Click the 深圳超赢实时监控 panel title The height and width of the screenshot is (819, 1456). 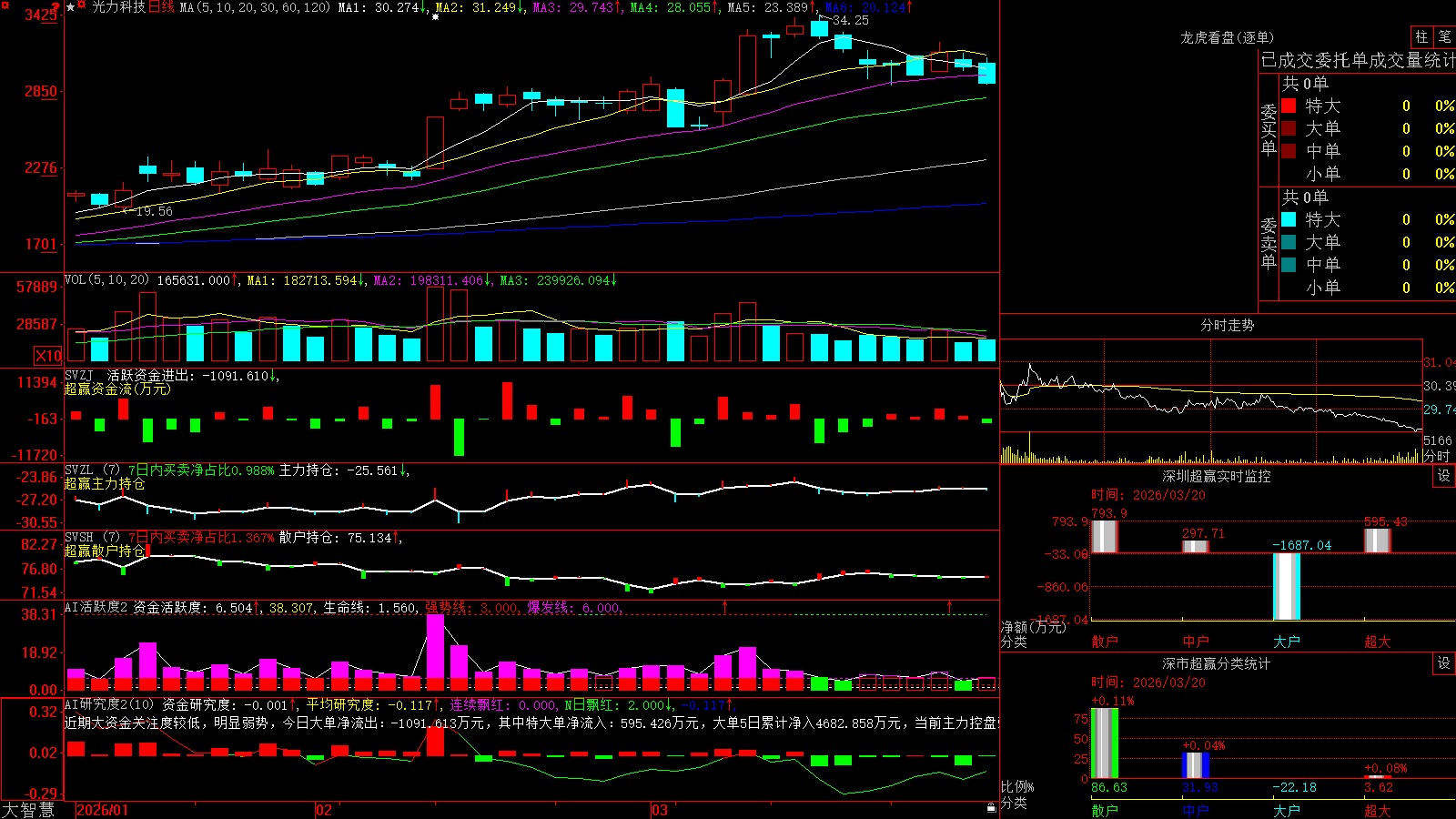click(1217, 476)
